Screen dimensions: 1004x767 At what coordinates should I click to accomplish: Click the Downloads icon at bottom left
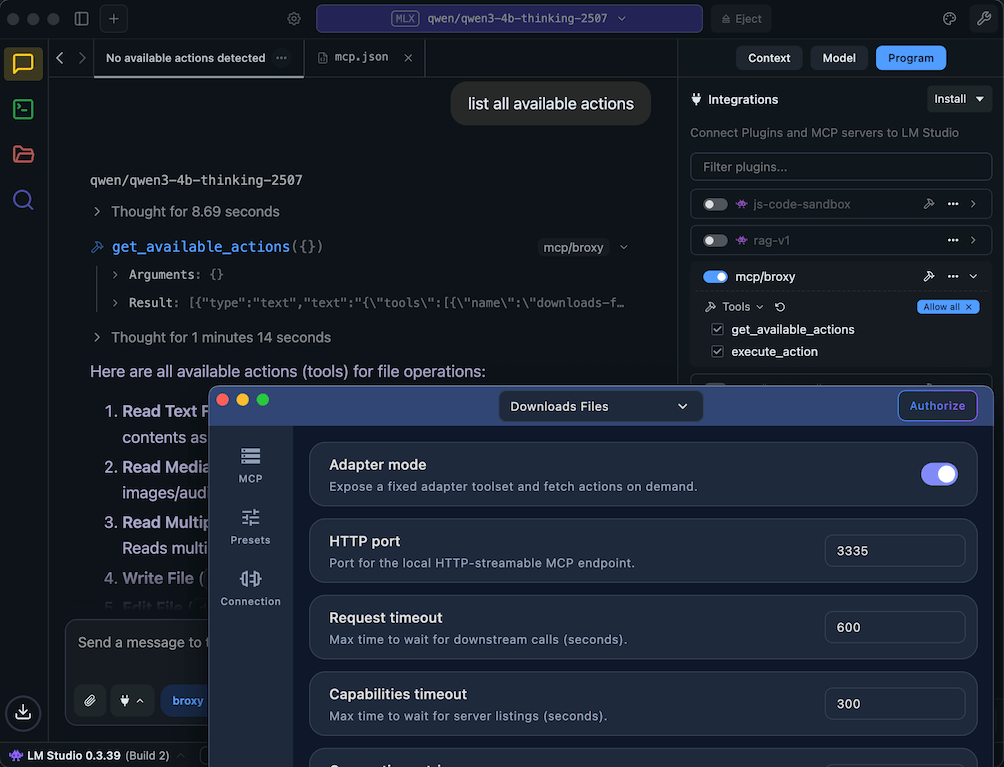23,712
